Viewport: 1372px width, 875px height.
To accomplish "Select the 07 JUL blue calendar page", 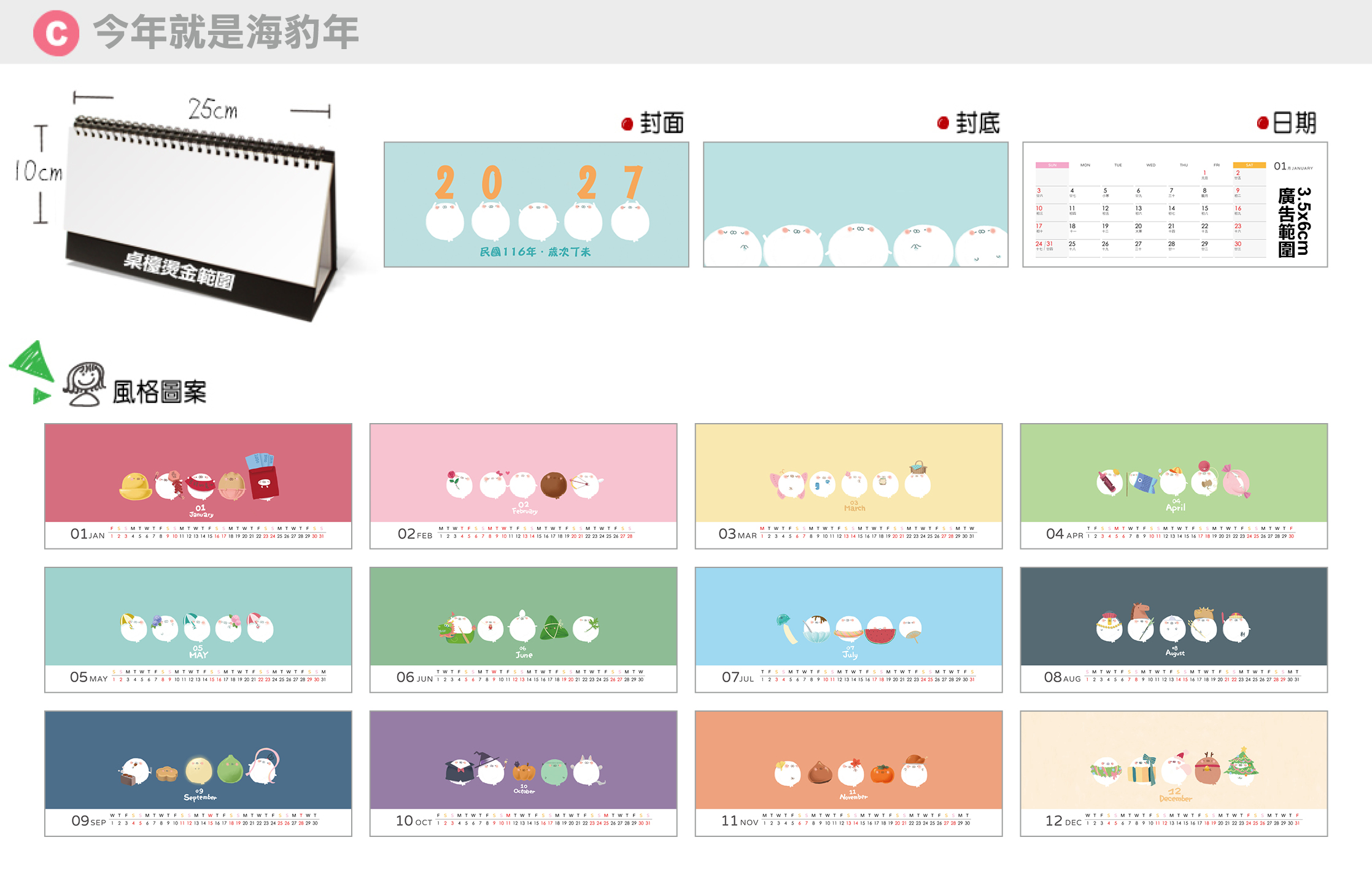I will pyautogui.click(x=849, y=629).
